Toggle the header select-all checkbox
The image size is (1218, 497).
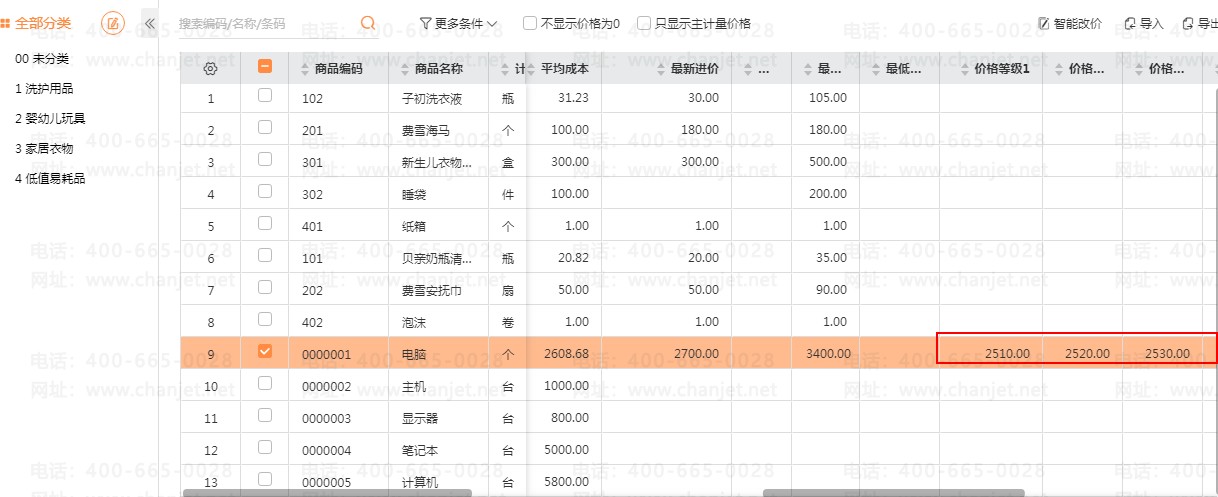coord(265,67)
